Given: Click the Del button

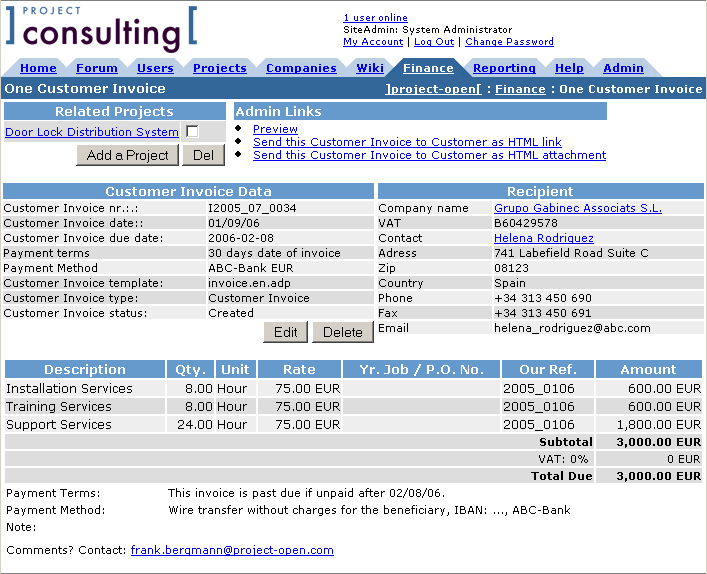Looking at the screenshot, I should point(204,155).
